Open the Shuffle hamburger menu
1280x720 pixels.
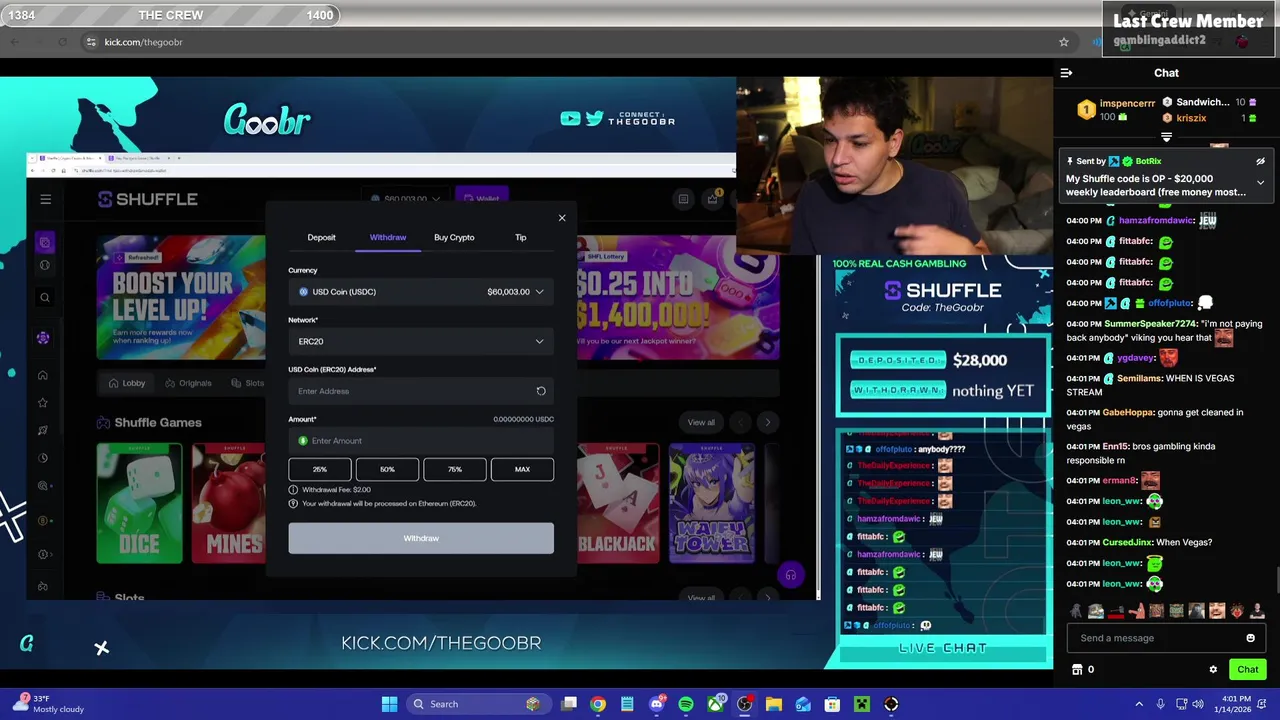click(45, 199)
